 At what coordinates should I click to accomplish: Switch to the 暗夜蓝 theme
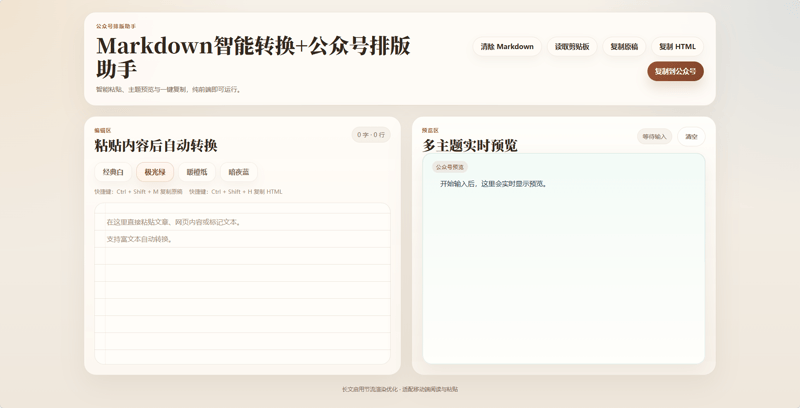[x=239, y=172]
